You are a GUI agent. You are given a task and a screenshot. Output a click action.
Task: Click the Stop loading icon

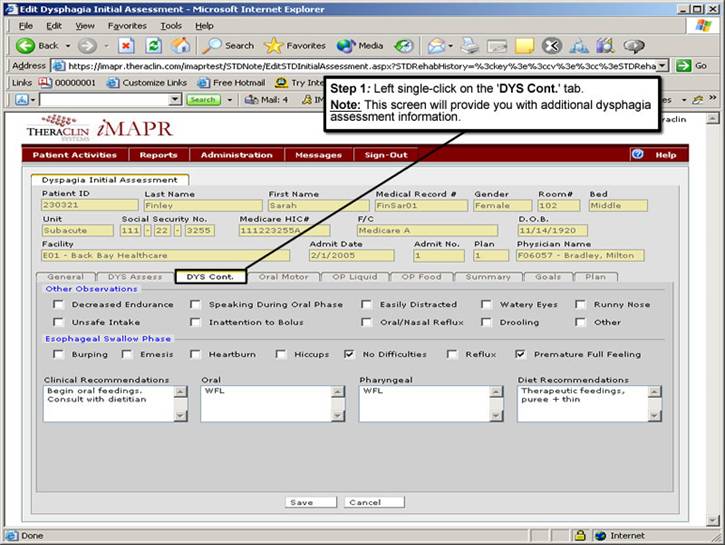point(126,45)
